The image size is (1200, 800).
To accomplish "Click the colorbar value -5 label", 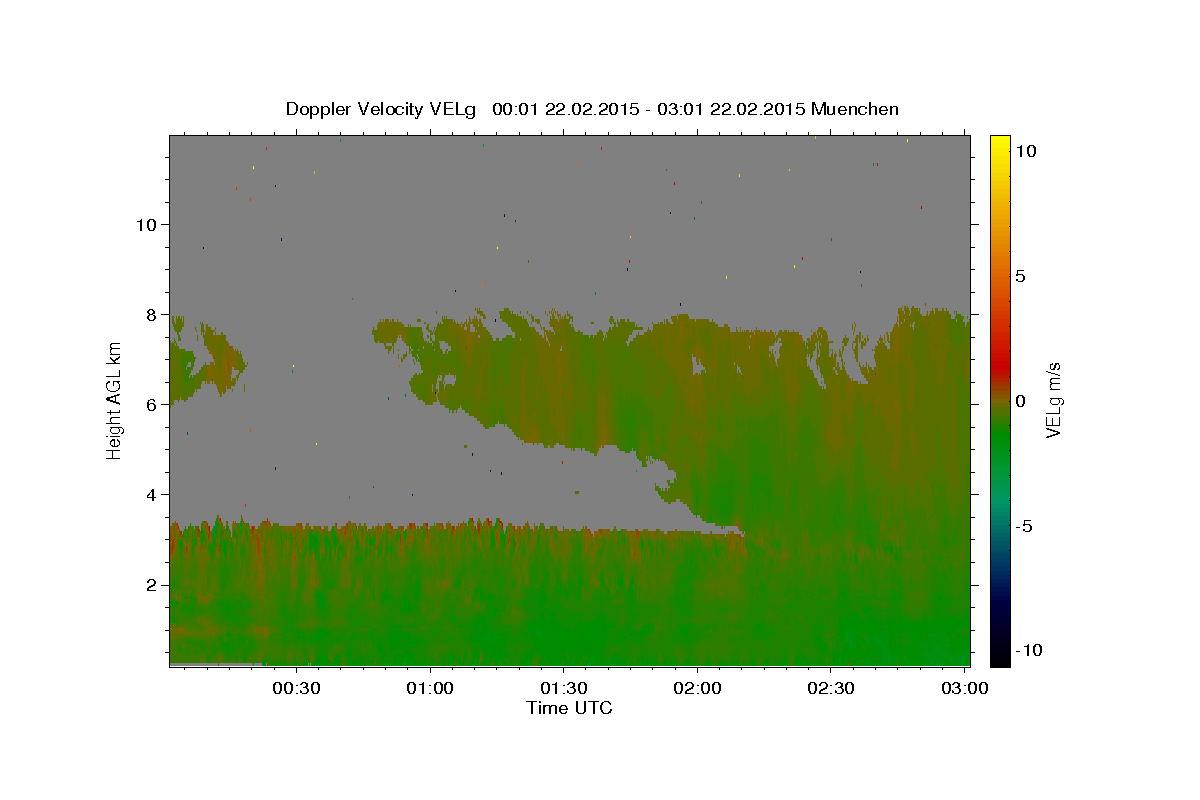I will pos(1023,526).
